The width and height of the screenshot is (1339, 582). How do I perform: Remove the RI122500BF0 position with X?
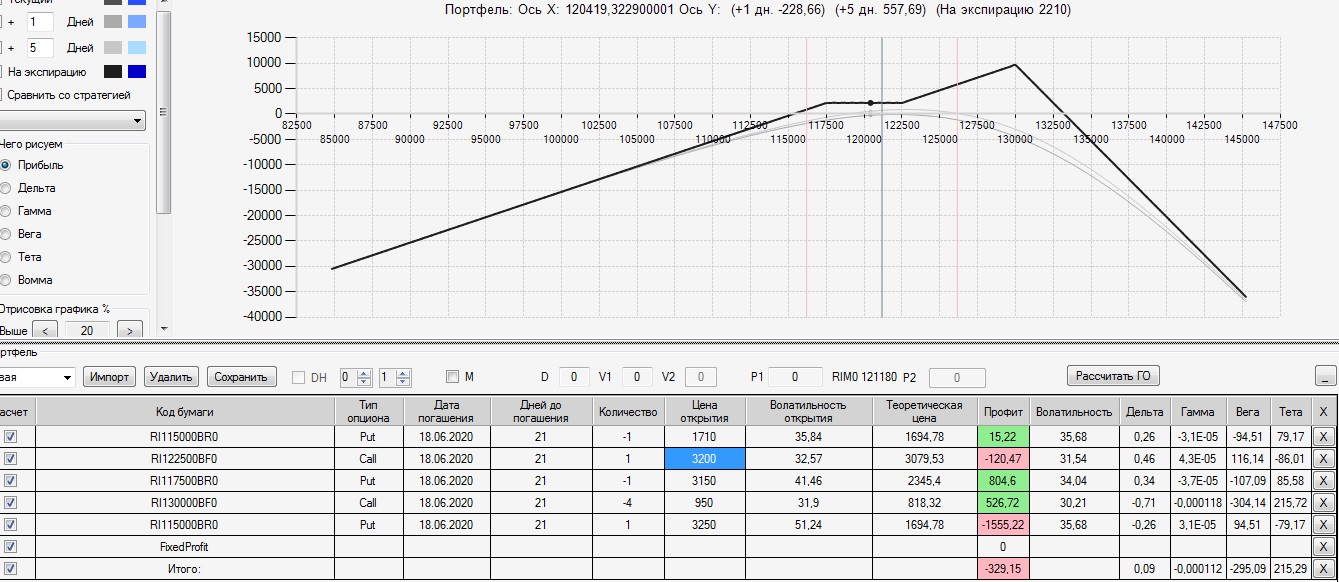[1322, 459]
